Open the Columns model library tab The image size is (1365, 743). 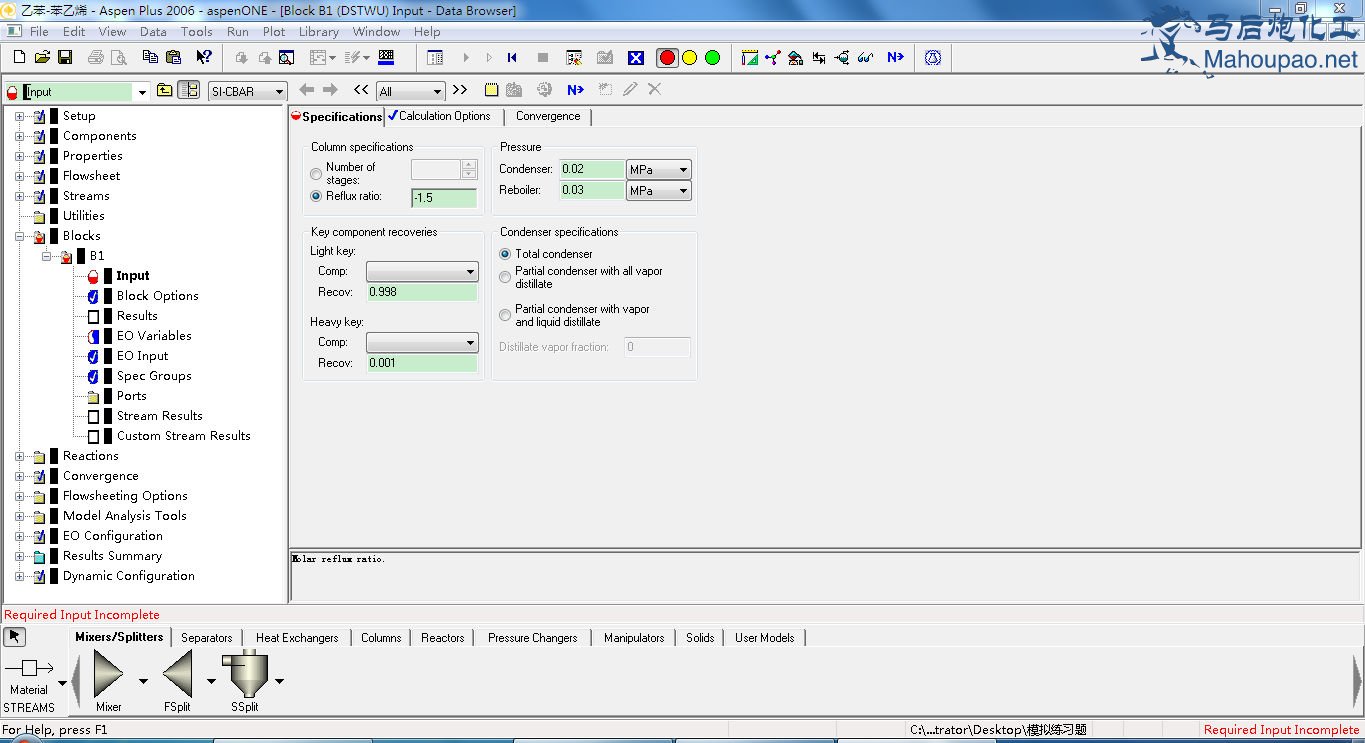(381, 637)
